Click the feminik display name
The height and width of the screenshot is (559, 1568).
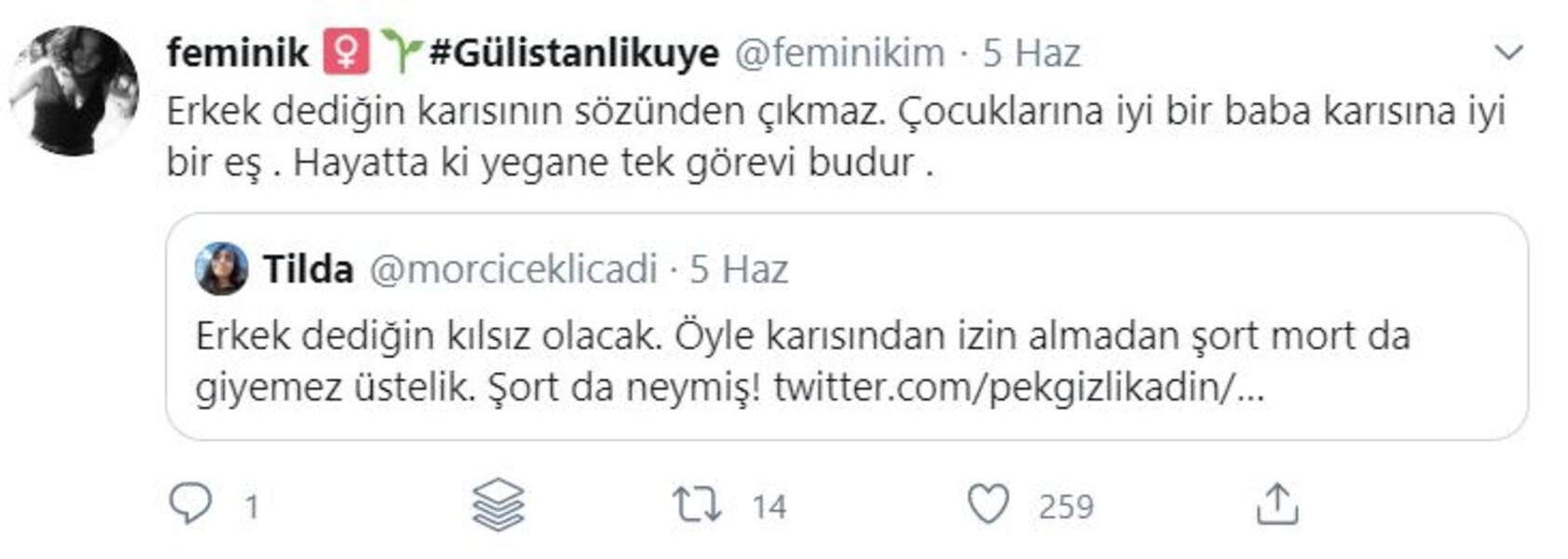237,52
